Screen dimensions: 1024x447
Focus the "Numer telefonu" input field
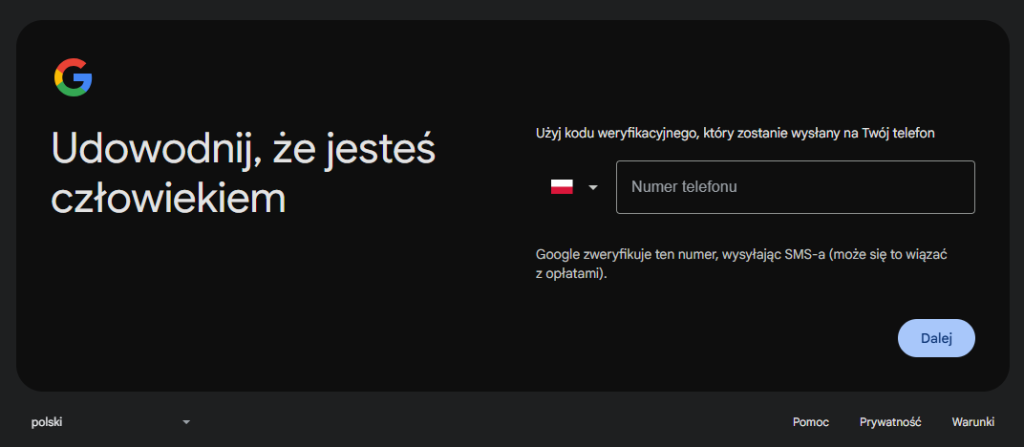coord(795,187)
